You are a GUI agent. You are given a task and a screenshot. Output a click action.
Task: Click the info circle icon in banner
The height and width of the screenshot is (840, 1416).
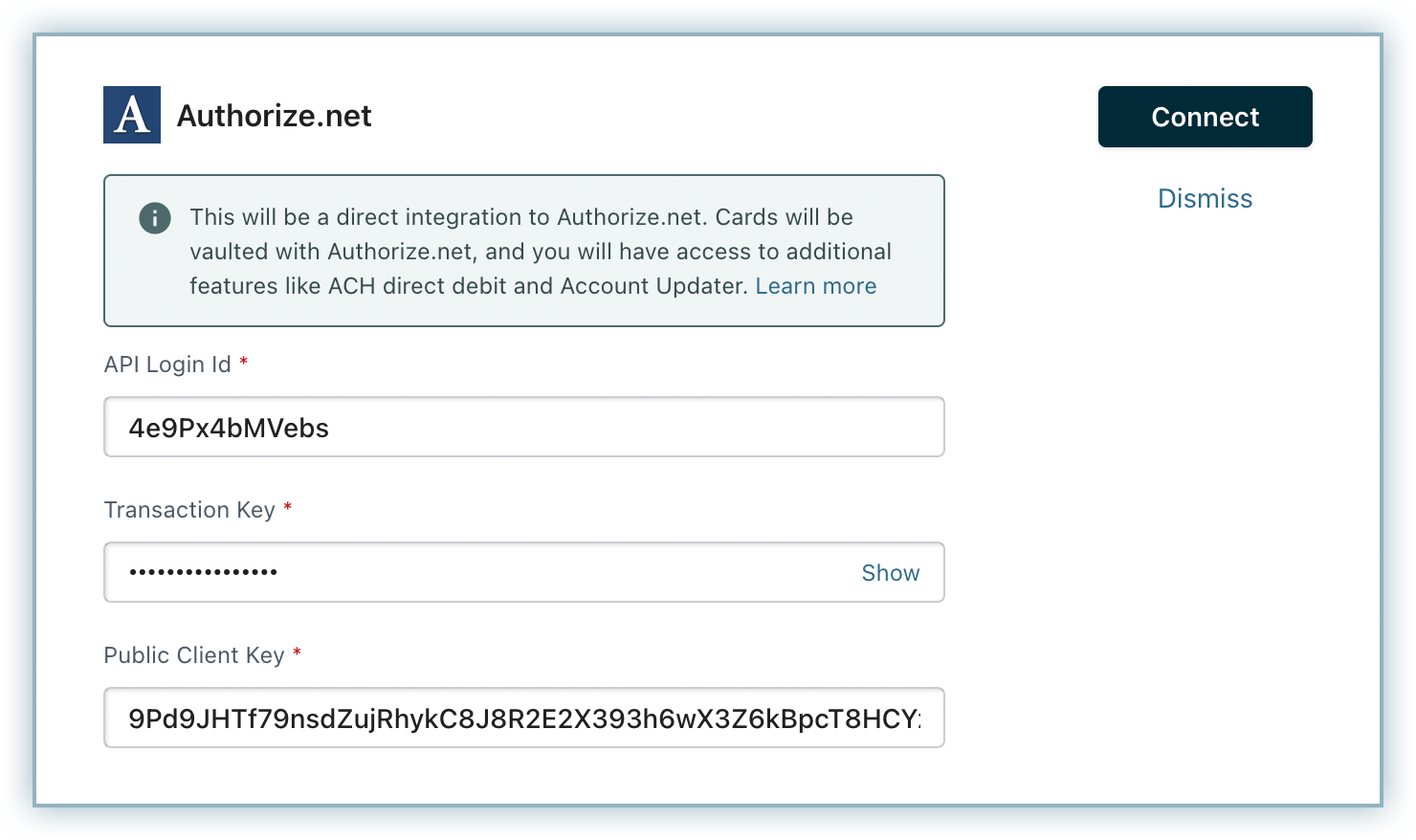pyautogui.click(x=155, y=218)
